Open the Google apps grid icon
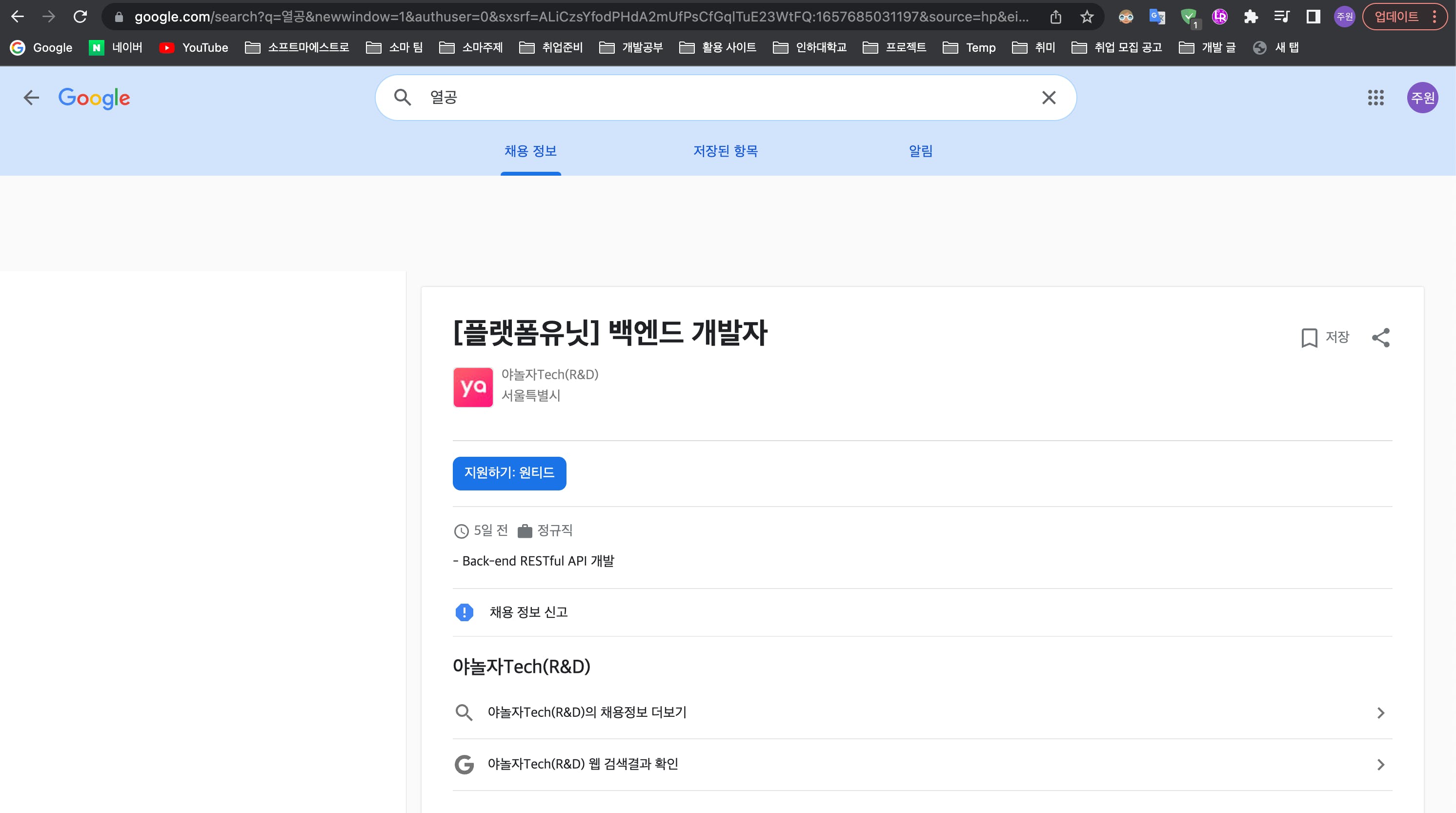The width and height of the screenshot is (1456, 813). 1375,98
